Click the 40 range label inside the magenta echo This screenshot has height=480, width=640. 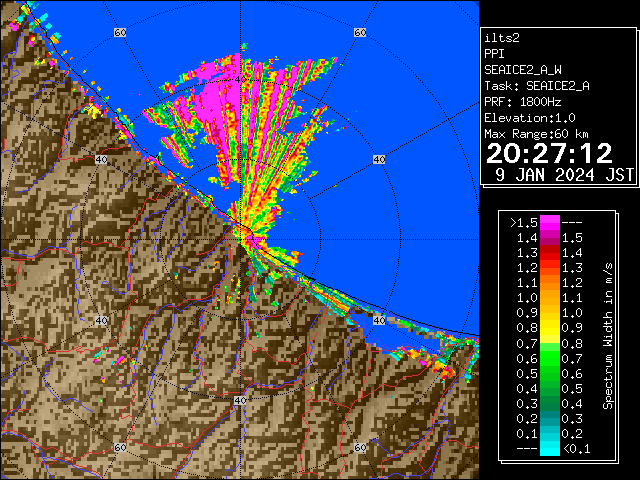[x=240, y=79]
